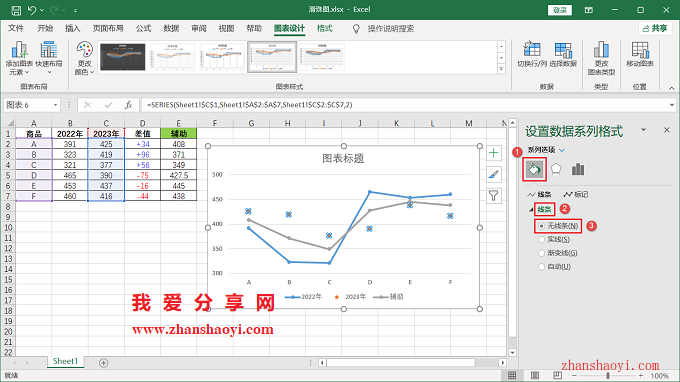
Task: Collapse the Line (线条) section
Action: pos(531,210)
